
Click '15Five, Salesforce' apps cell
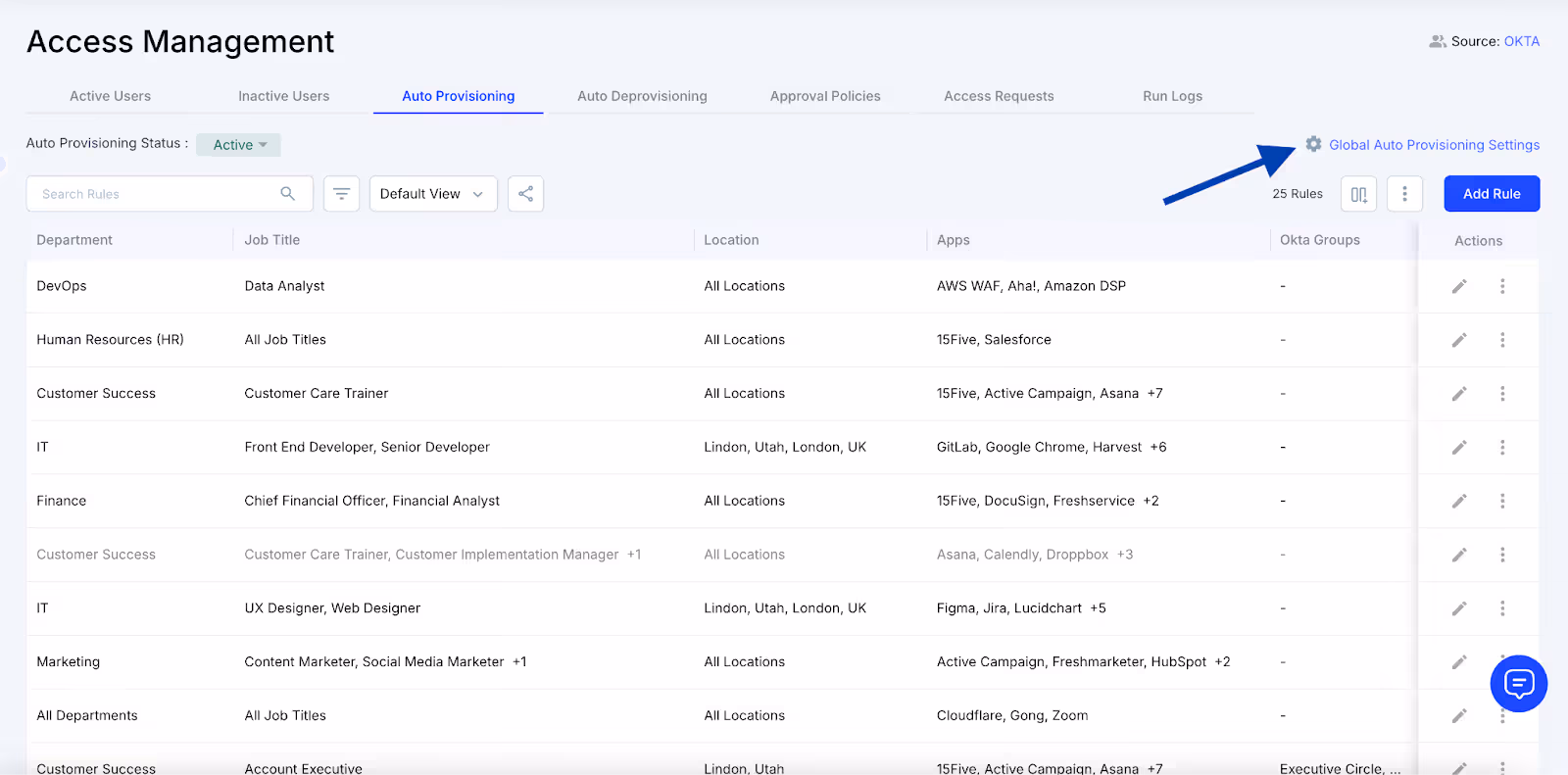(994, 340)
